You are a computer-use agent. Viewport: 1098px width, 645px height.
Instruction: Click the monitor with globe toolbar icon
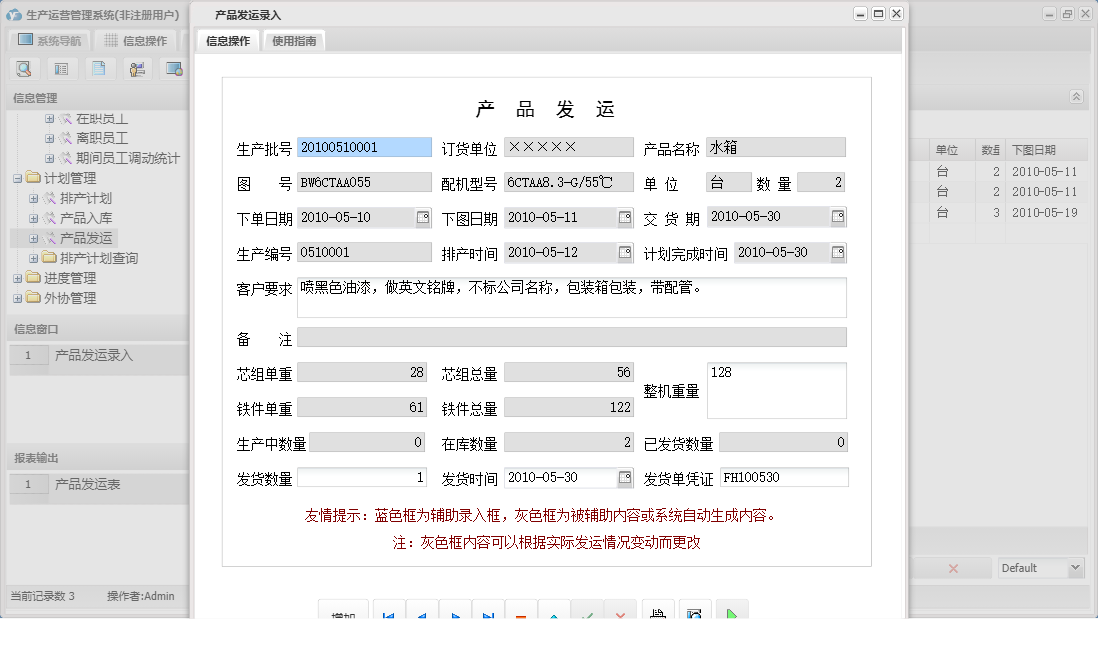point(176,68)
